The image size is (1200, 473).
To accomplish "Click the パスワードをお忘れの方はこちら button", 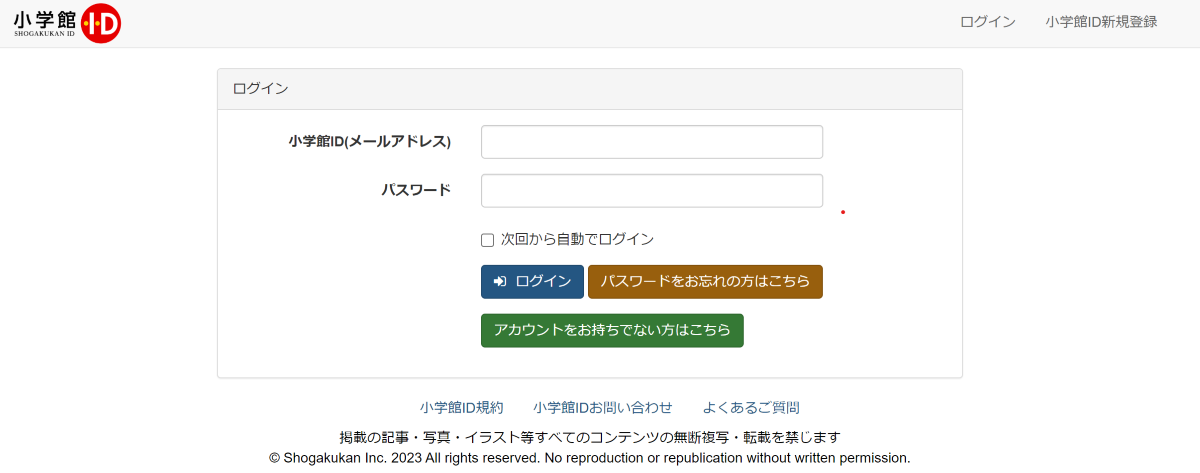I will pyautogui.click(x=705, y=282).
